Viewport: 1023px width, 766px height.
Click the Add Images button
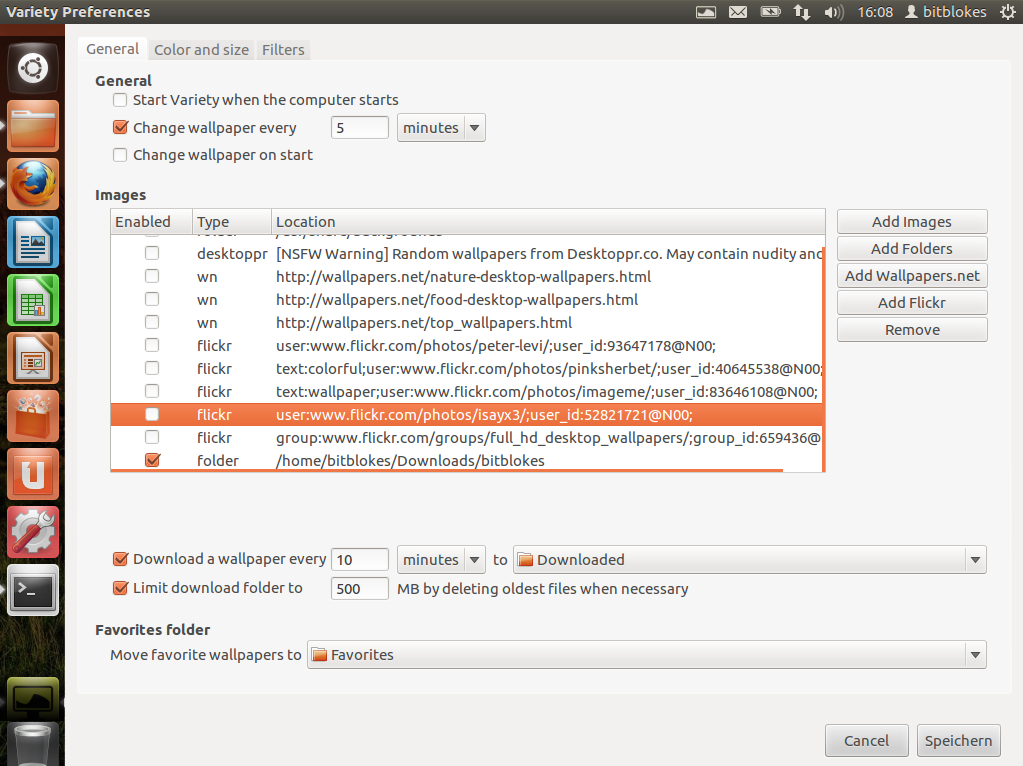912,222
